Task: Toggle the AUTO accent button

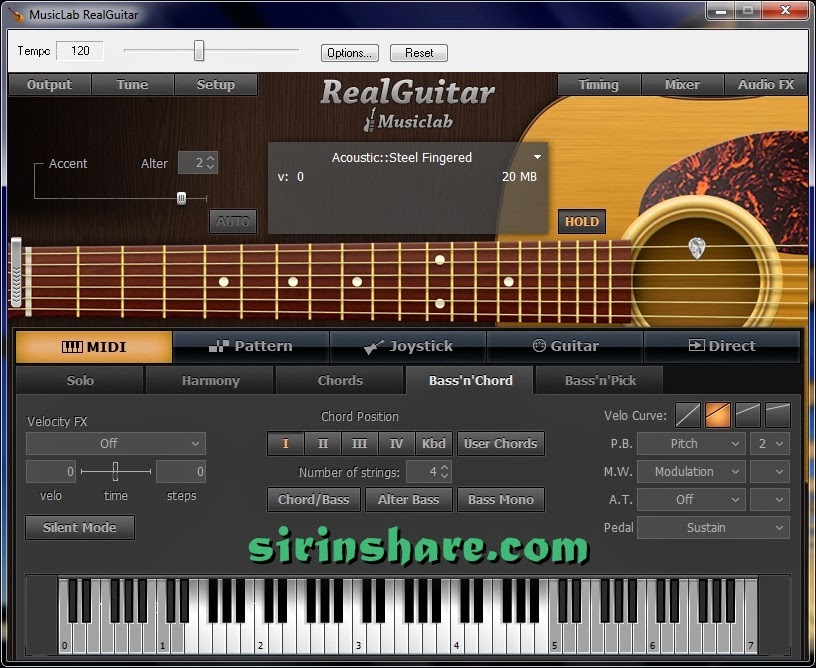Action: (233, 222)
